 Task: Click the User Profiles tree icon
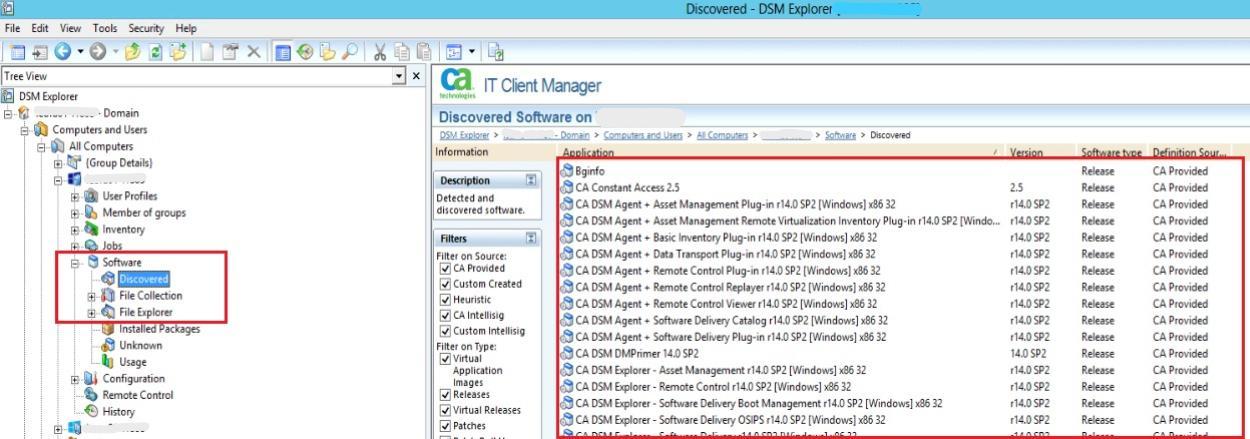click(92, 196)
